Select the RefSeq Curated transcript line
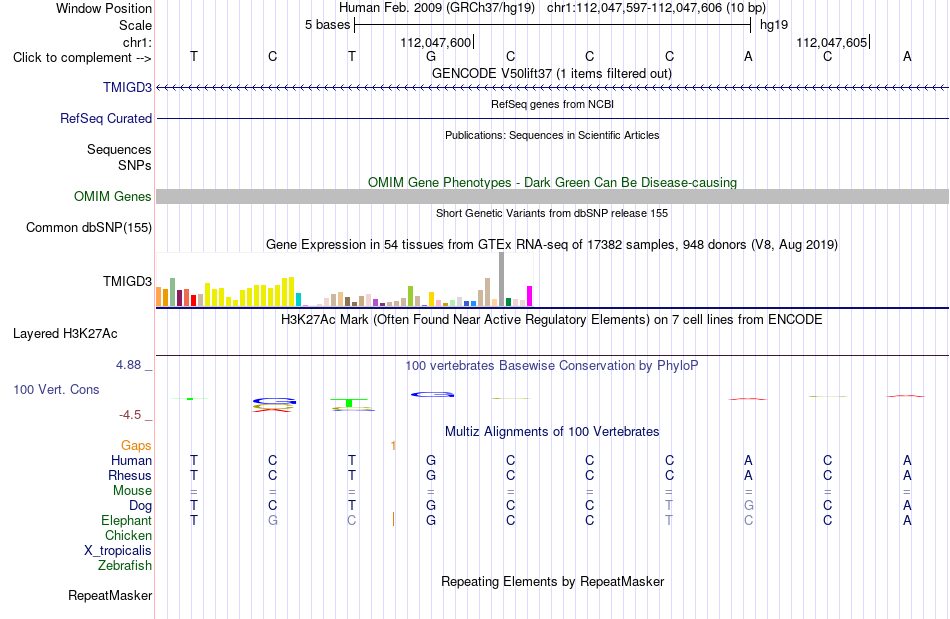Screen dimensions: 950x619 552,119
